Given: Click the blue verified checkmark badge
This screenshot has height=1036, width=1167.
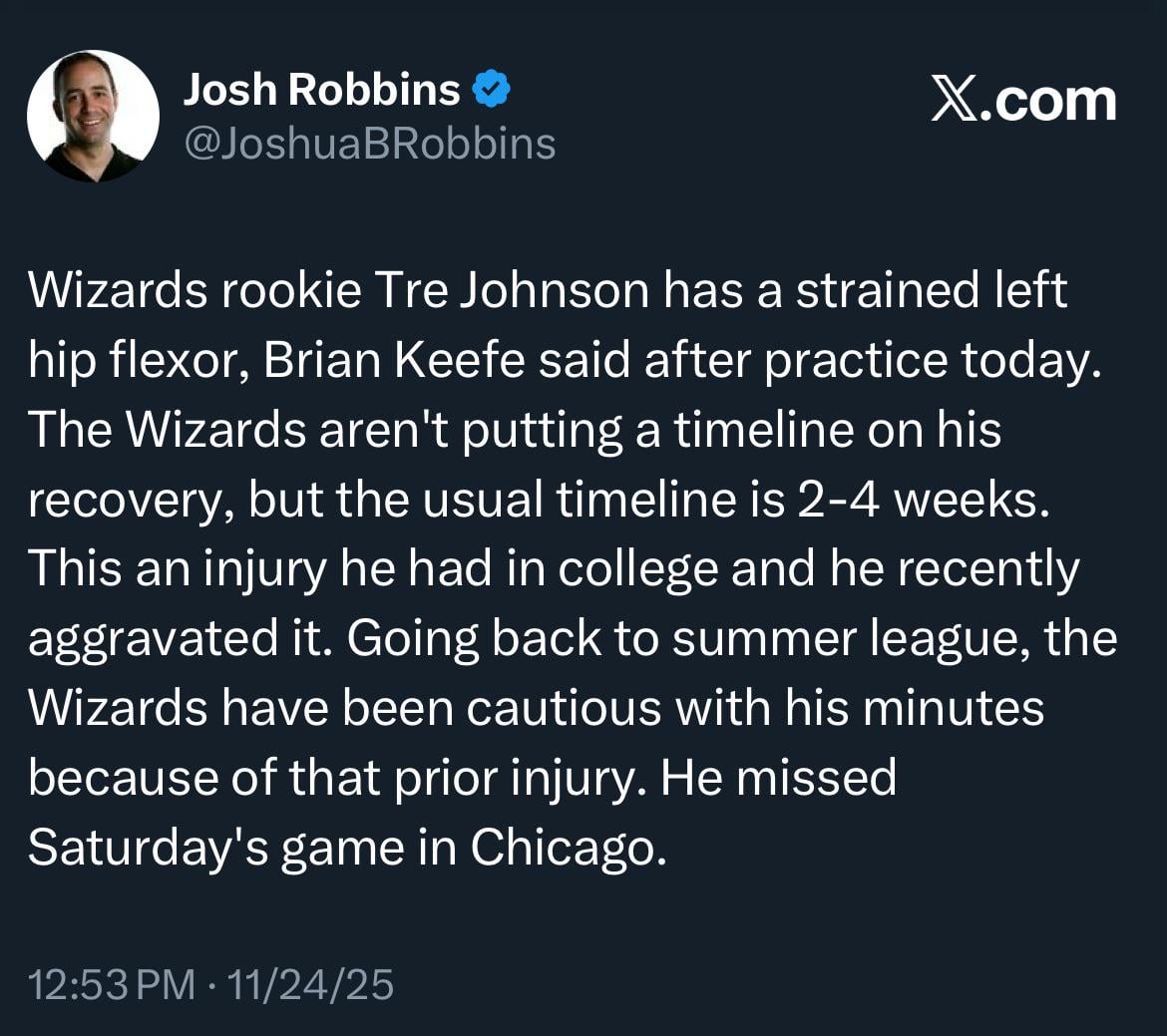Looking at the screenshot, I should coord(491,91).
